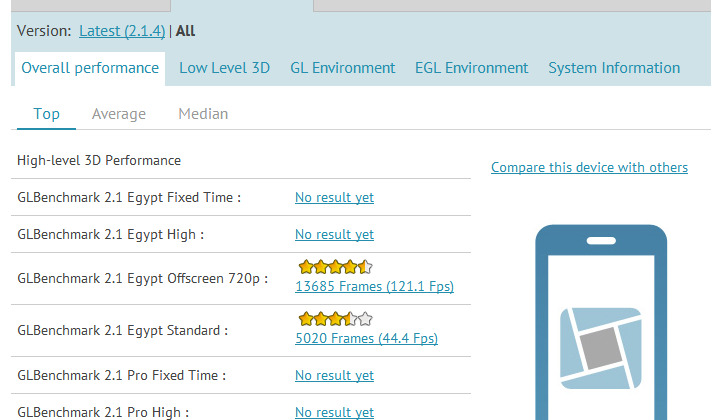Switch to the Average results sub-tab
The width and height of the screenshot is (722, 420).
click(118, 114)
